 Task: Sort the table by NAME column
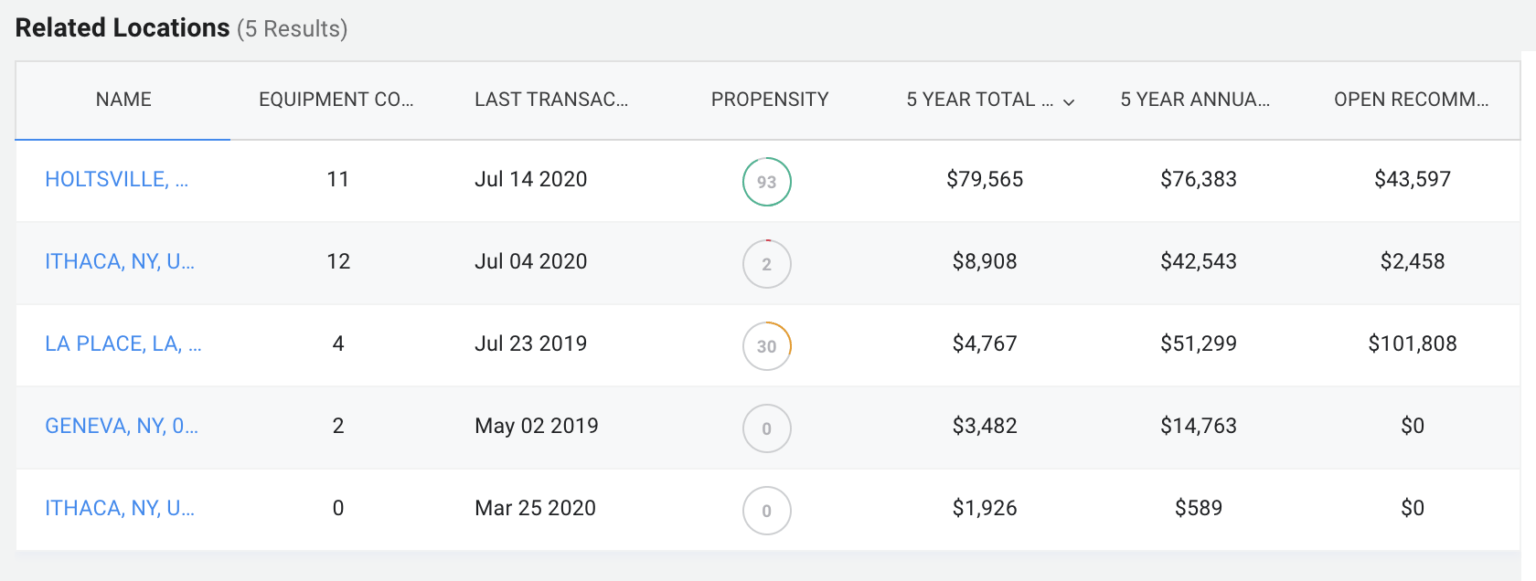click(123, 99)
